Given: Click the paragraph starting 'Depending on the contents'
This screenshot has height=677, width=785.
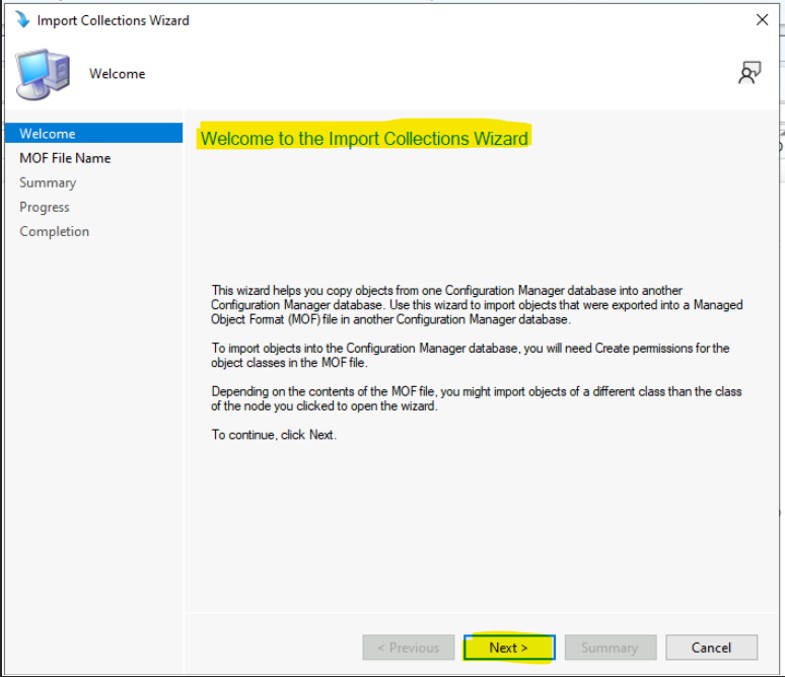Looking at the screenshot, I should tap(476, 399).
